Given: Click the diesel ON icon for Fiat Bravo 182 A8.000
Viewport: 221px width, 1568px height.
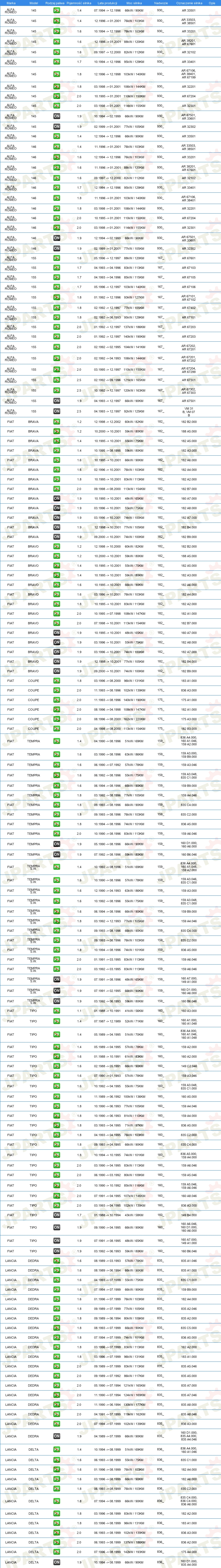Looking at the screenshot, I should coord(56,642).
